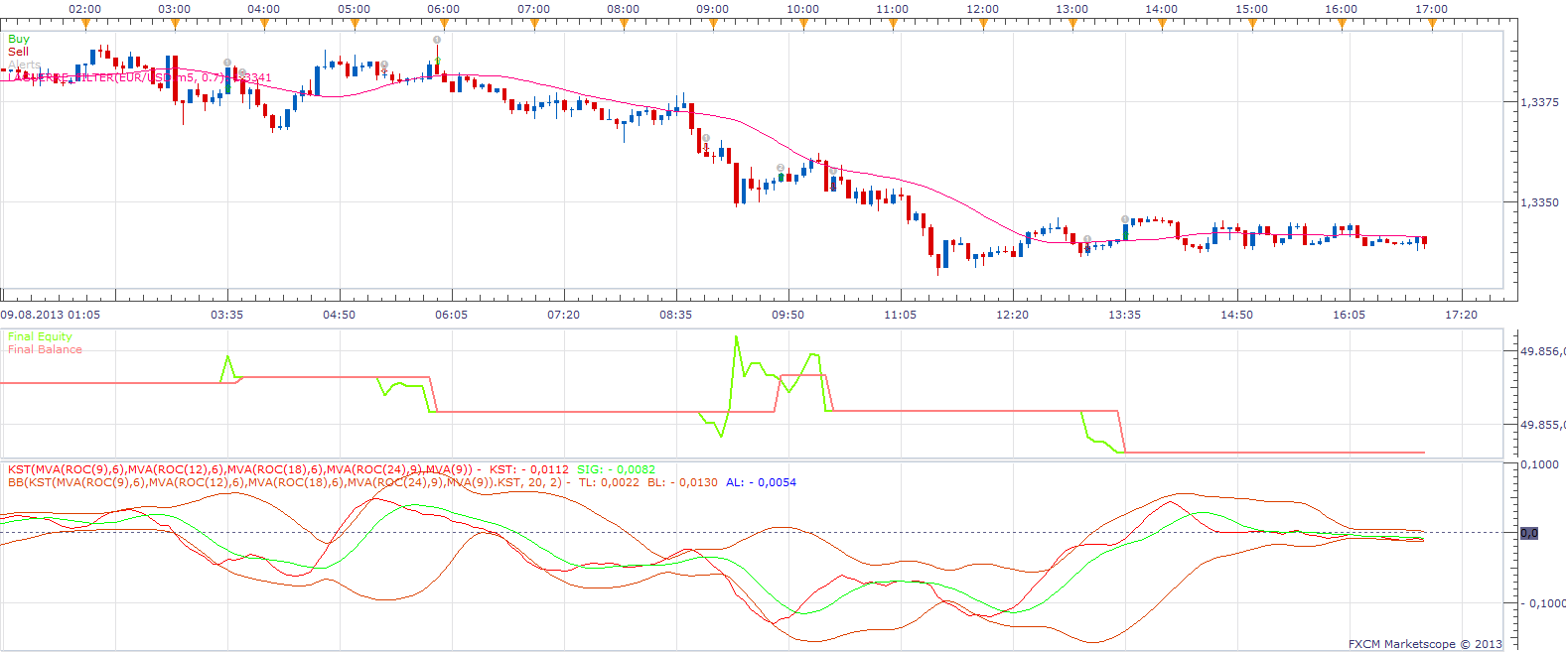This screenshot has width=1568, height=652.
Task: Click the green SIG value label
Action: [x=617, y=469]
